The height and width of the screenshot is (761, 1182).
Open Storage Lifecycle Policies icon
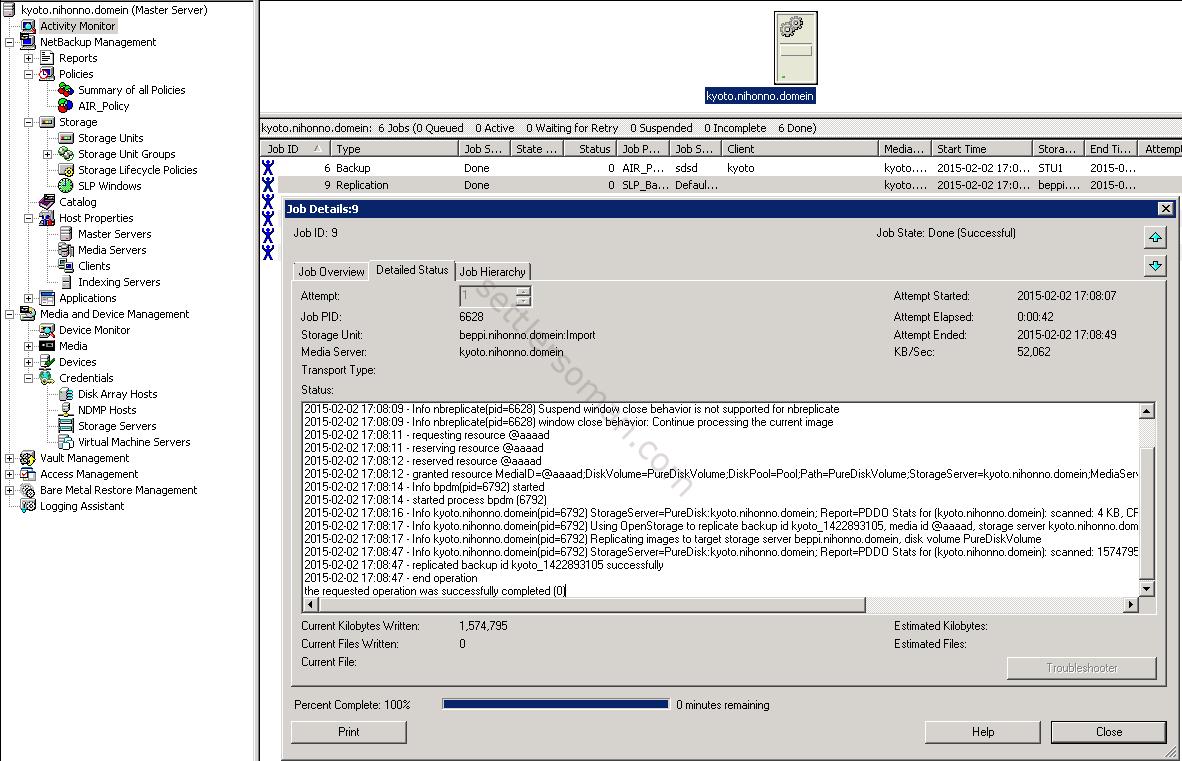pyautogui.click(x=66, y=170)
